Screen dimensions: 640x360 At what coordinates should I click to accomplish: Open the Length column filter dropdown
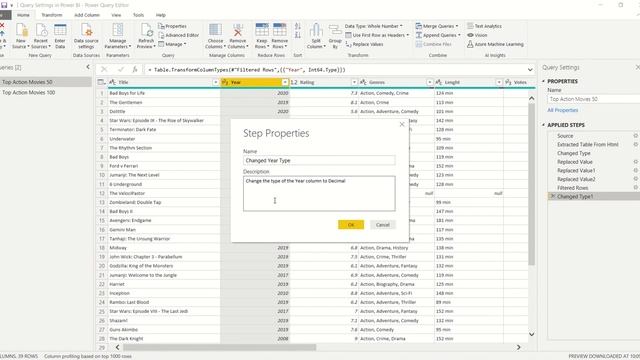[x=499, y=82]
